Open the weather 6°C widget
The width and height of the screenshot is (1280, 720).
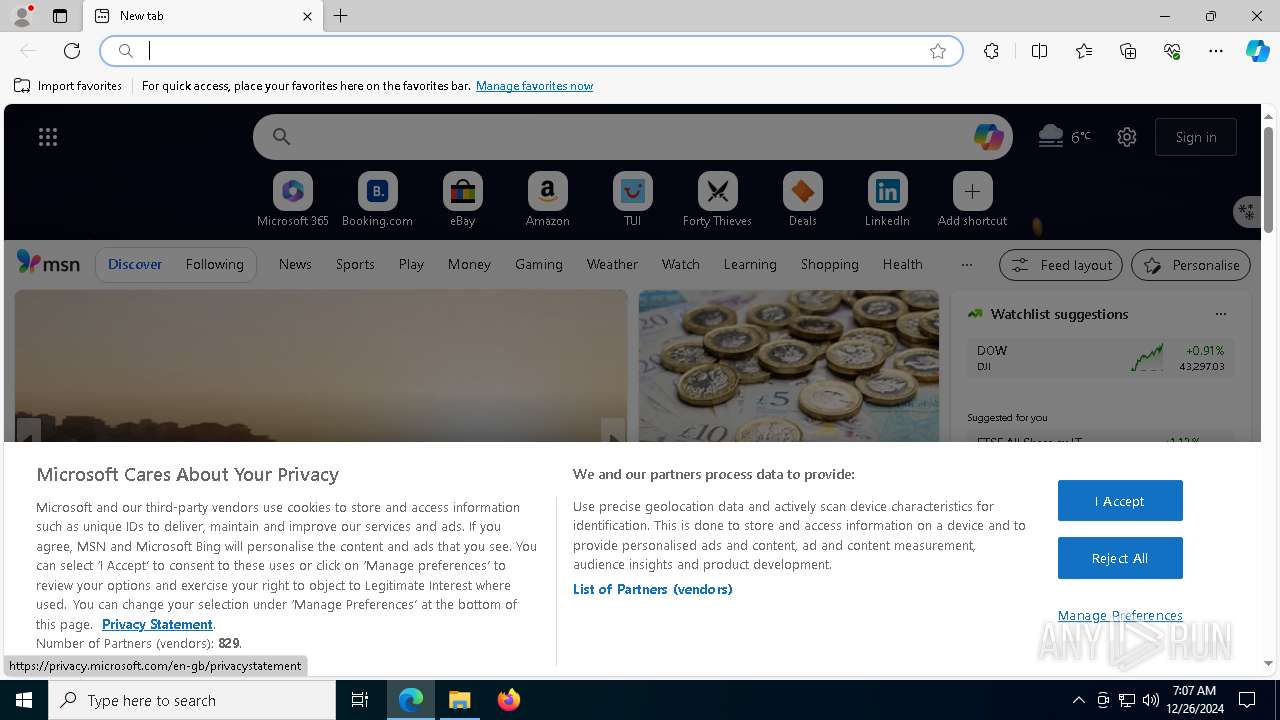tap(1064, 136)
